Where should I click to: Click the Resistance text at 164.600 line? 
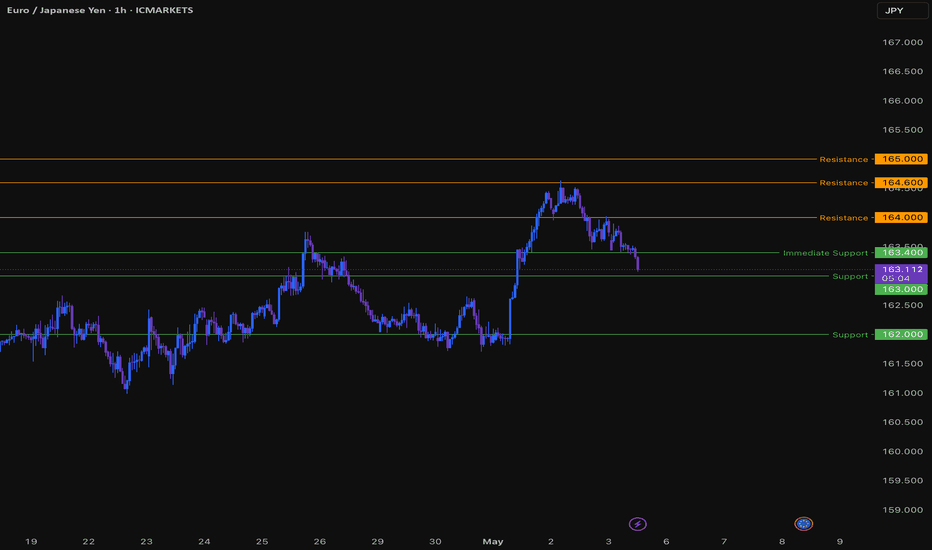coord(843,183)
